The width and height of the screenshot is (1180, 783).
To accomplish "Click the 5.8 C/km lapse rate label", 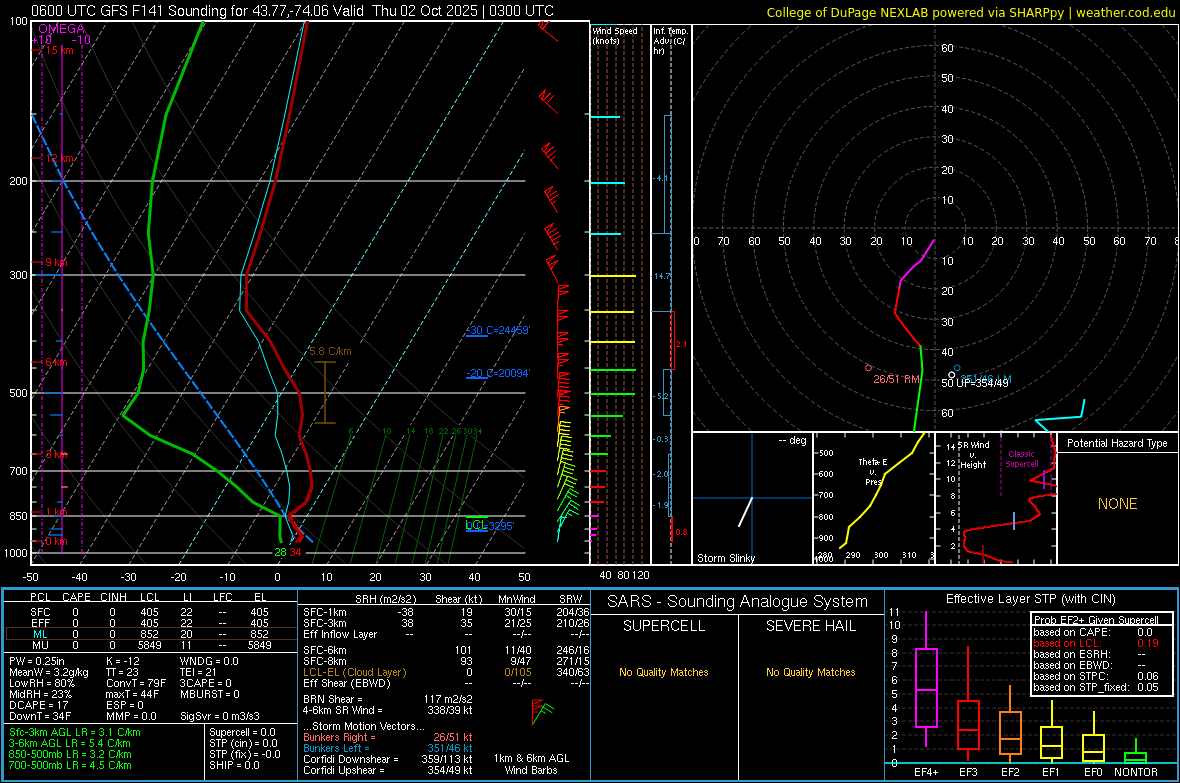I will coord(330,352).
